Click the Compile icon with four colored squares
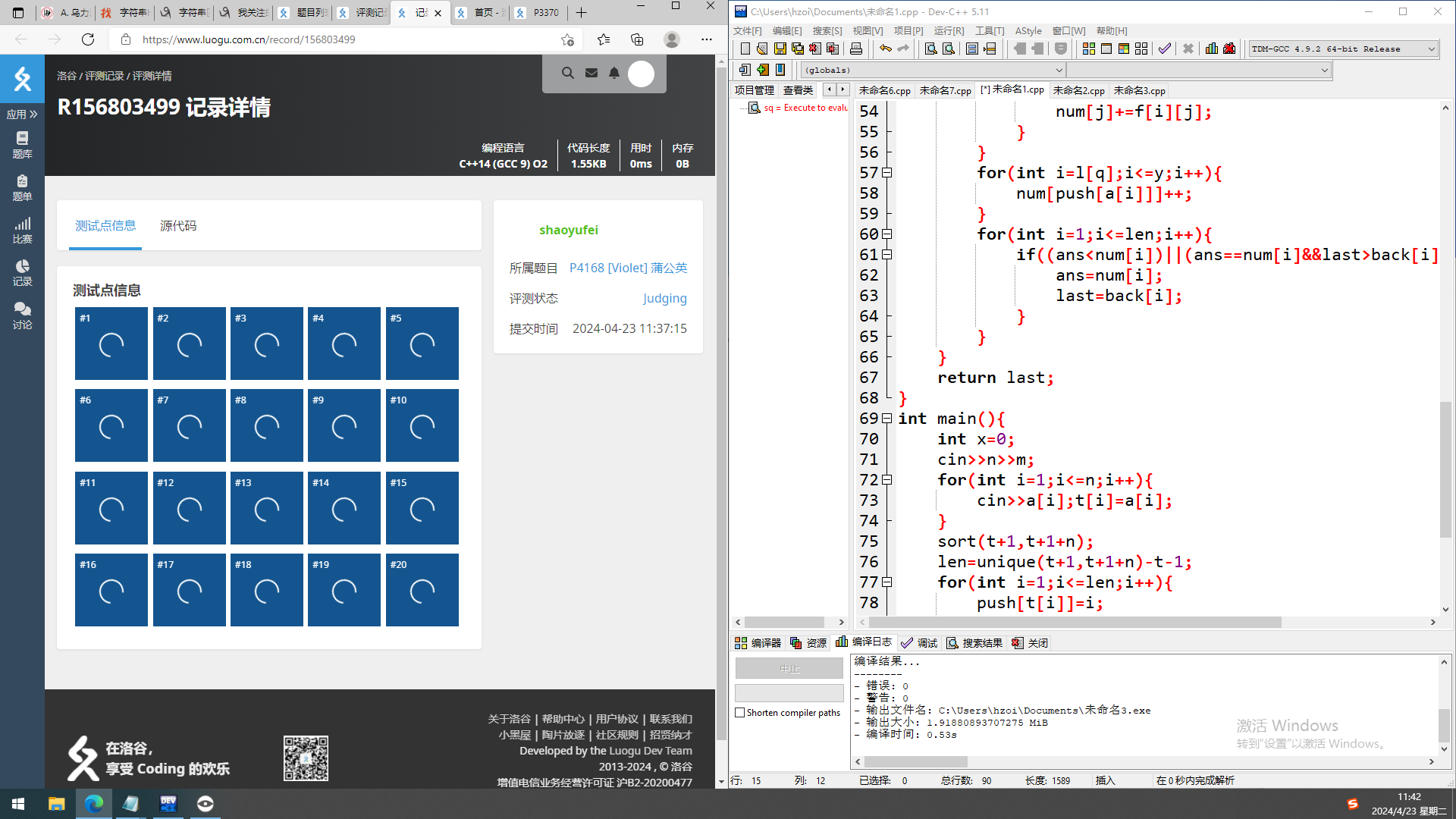This screenshot has width=1456, height=819. [1089, 49]
